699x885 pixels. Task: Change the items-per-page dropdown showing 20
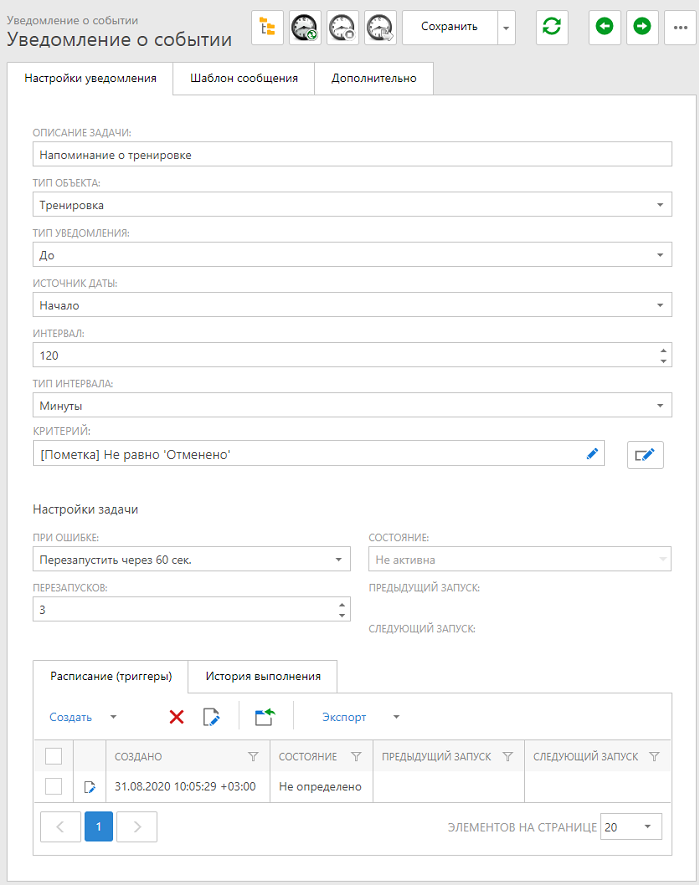tap(631, 827)
